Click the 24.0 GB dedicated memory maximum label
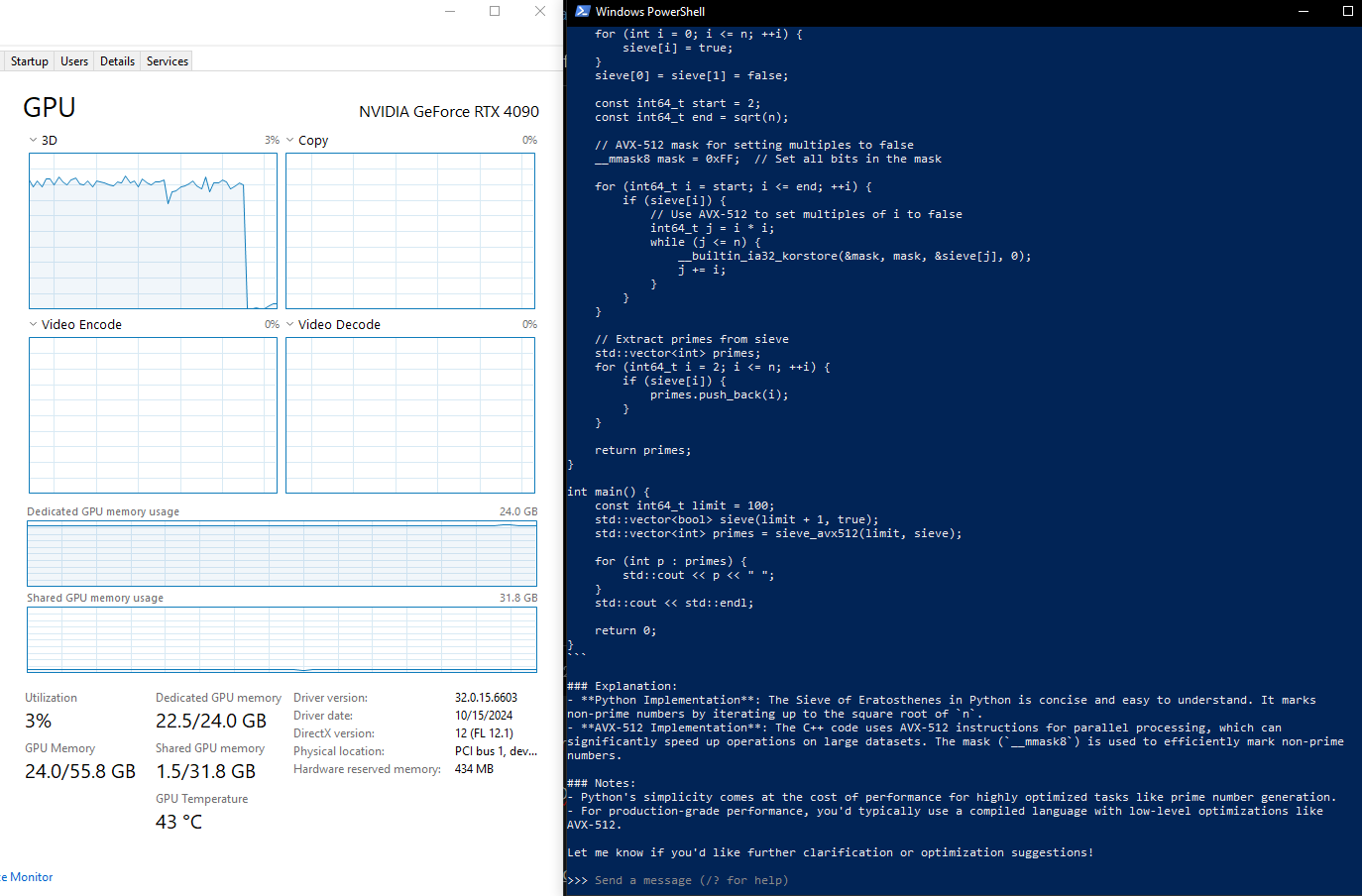The height and width of the screenshot is (896, 1362). [x=518, y=511]
